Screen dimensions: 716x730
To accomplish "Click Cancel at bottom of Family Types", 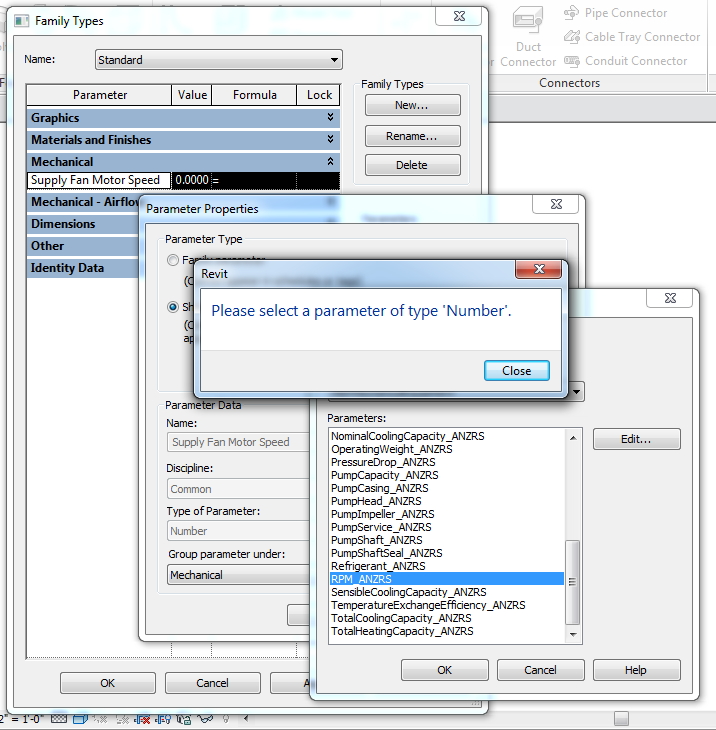I will (212, 683).
